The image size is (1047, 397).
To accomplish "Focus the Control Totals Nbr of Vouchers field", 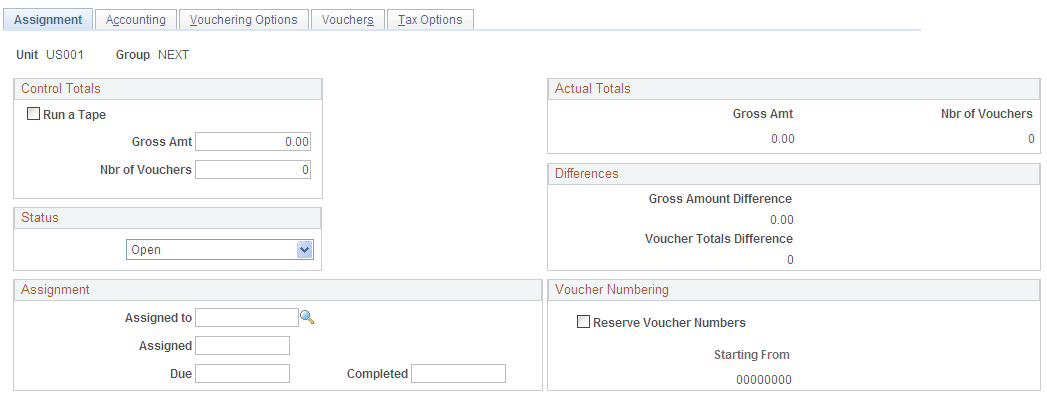I will [253, 169].
